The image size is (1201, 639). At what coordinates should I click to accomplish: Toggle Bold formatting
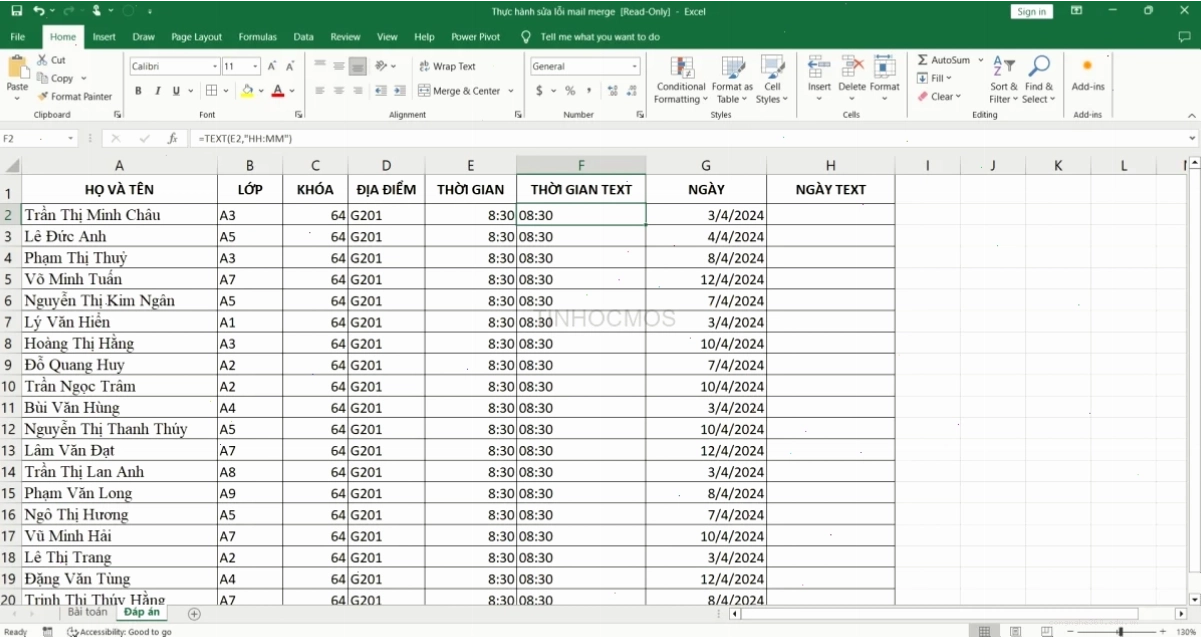click(139, 90)
